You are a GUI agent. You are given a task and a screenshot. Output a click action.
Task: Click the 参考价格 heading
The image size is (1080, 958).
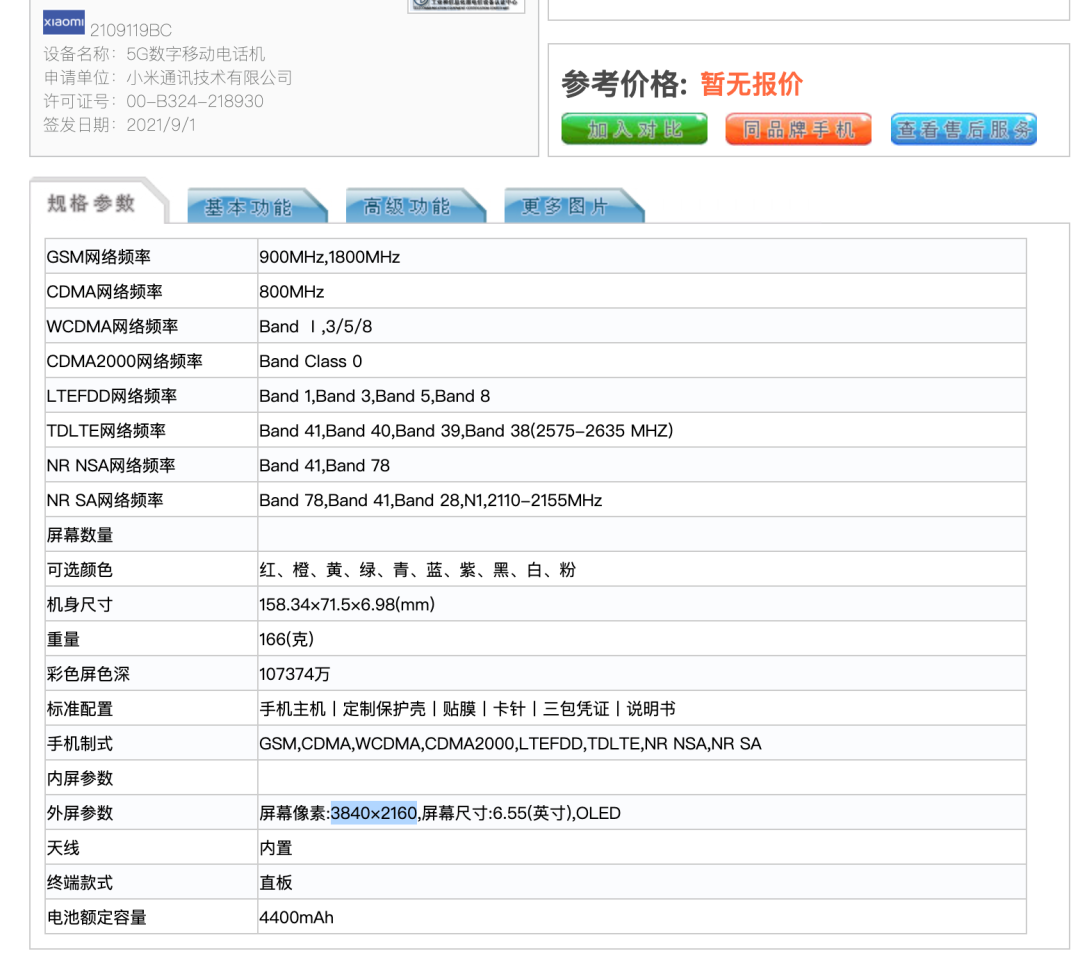[625, 84]
